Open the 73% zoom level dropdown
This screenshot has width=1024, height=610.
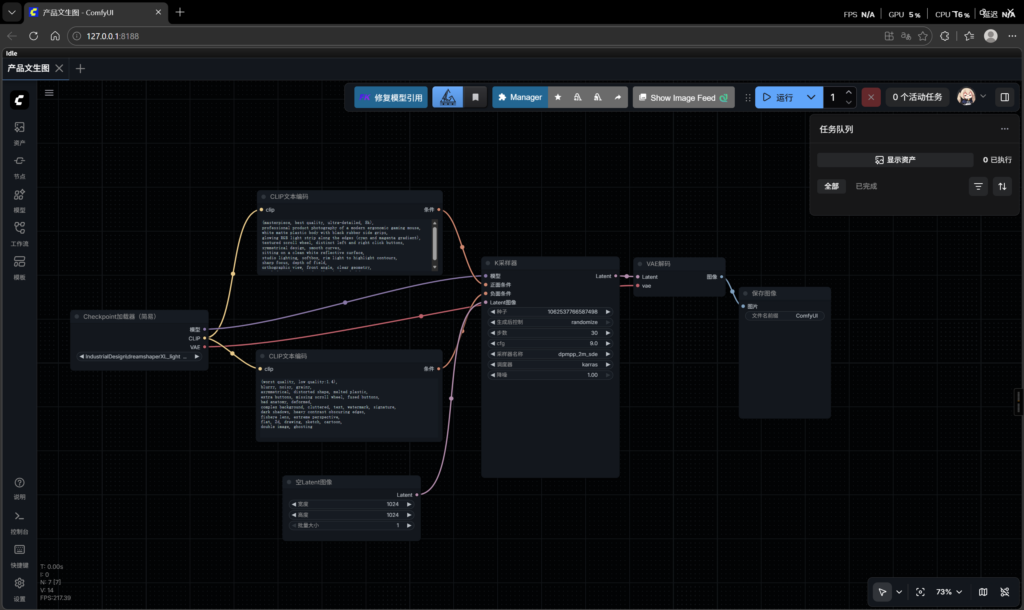click(x=946, y=591)
